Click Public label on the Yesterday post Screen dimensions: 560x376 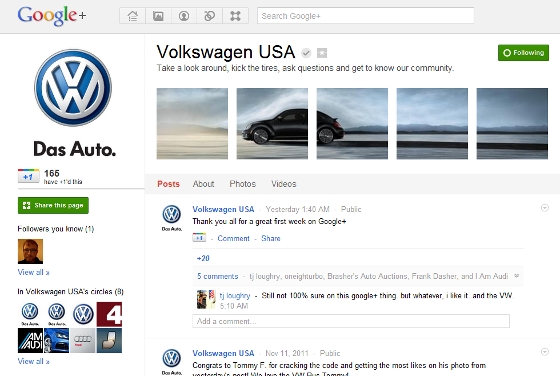pos(351,209)
